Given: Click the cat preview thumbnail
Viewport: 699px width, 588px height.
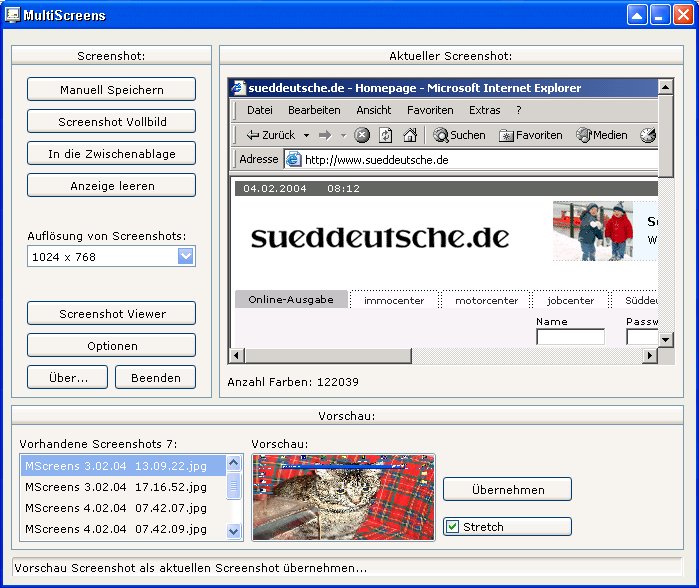Looking at the screenshot, I should [343, 498].
